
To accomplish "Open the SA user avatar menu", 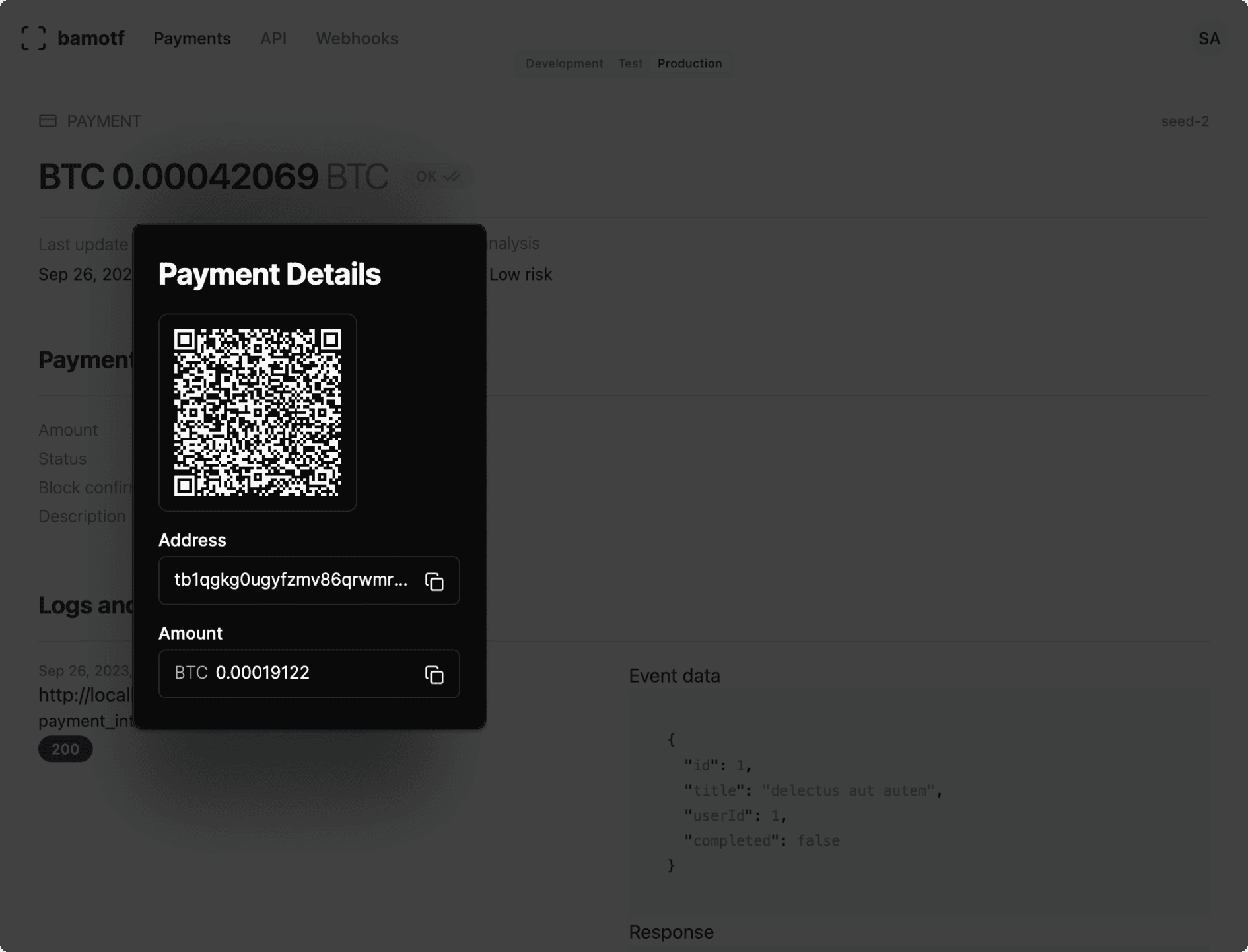I will [1209, 38].
